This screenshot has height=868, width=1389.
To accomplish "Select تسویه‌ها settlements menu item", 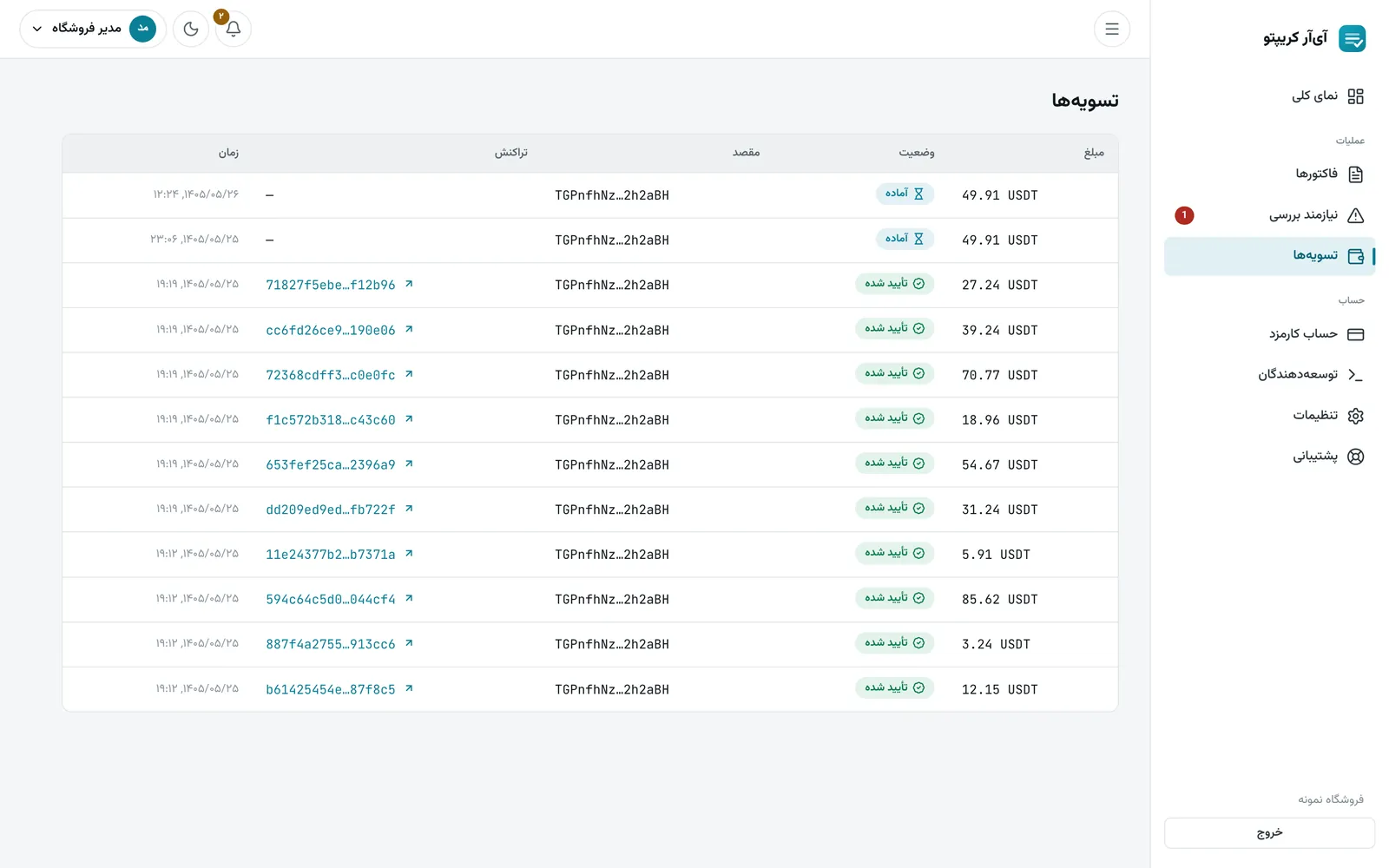I will (x=1269, y=256).
